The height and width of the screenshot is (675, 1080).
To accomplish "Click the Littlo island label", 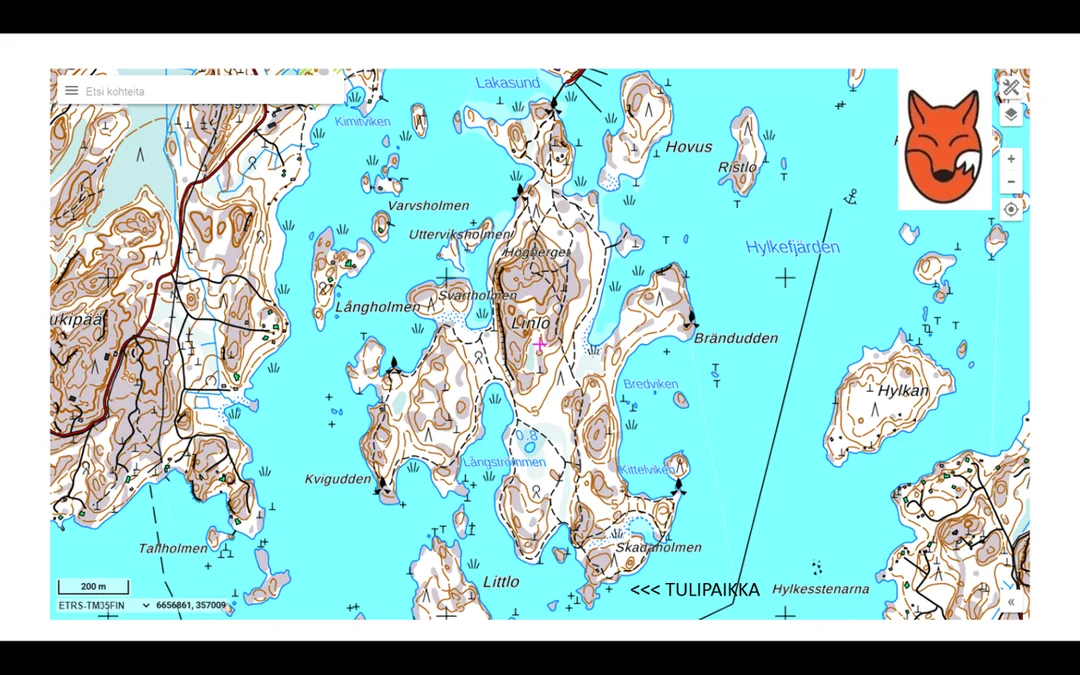I will point(501,582).
